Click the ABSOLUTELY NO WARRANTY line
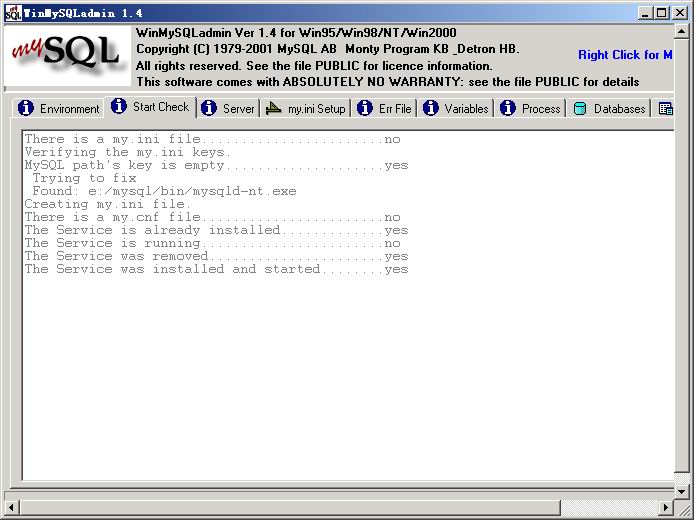The height and width of the screenshot is (520, 694). (x=388, y=82)
